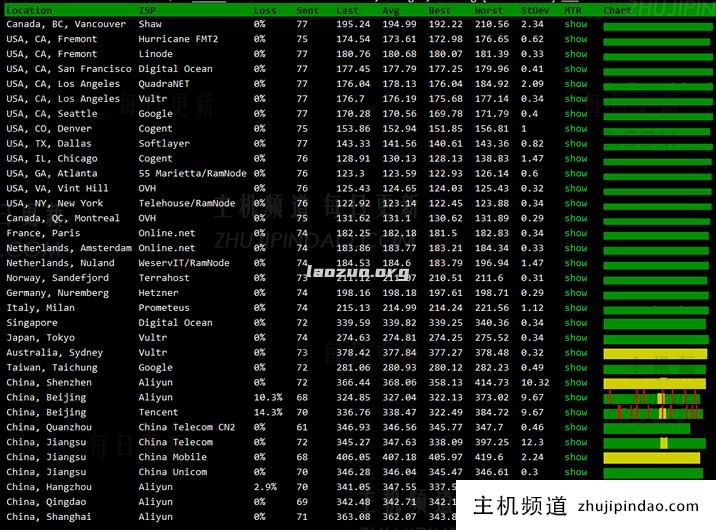Open show link for Jiangsu China Unicom
716x530 pixels.
575,472
